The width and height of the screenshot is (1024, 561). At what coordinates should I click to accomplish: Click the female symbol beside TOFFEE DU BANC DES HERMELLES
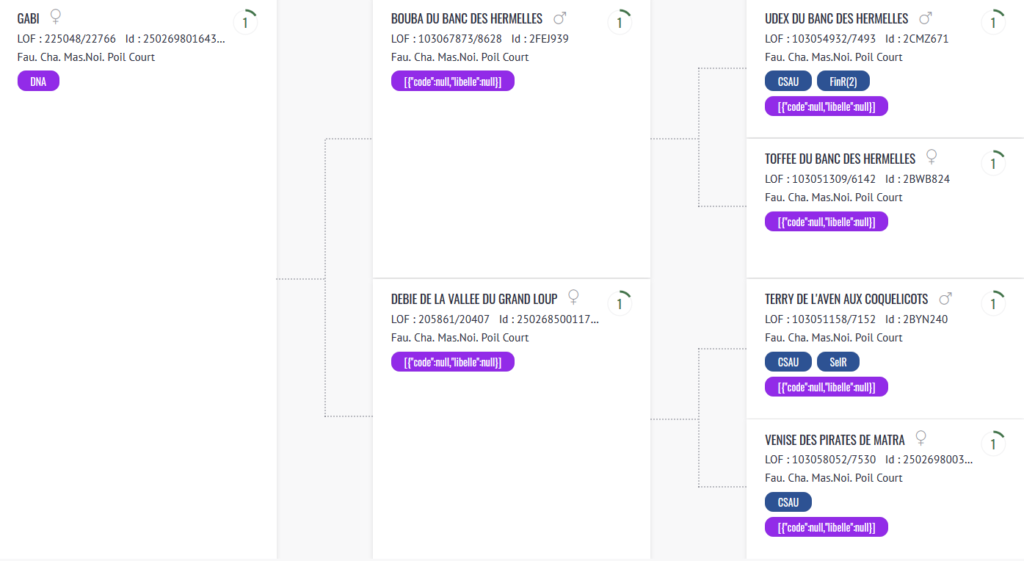pos(932,157)
